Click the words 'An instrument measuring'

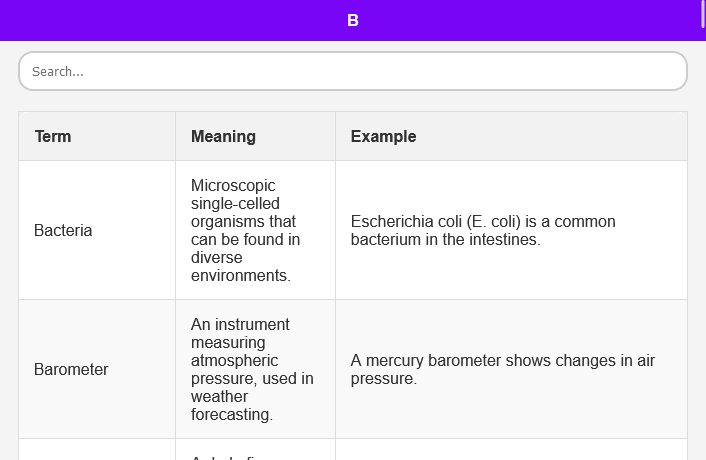240,333
